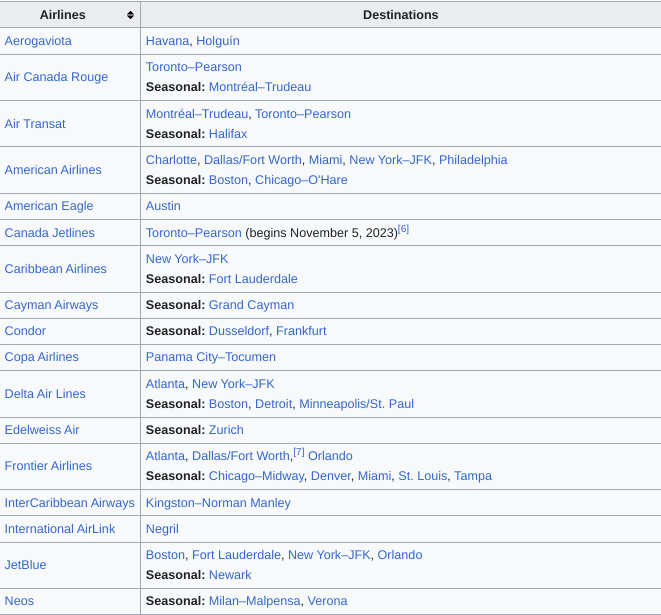Image resolution: width=661 pixels, height=615 pixels.
Task: Open the Holguín destination link
Action: 218,41
